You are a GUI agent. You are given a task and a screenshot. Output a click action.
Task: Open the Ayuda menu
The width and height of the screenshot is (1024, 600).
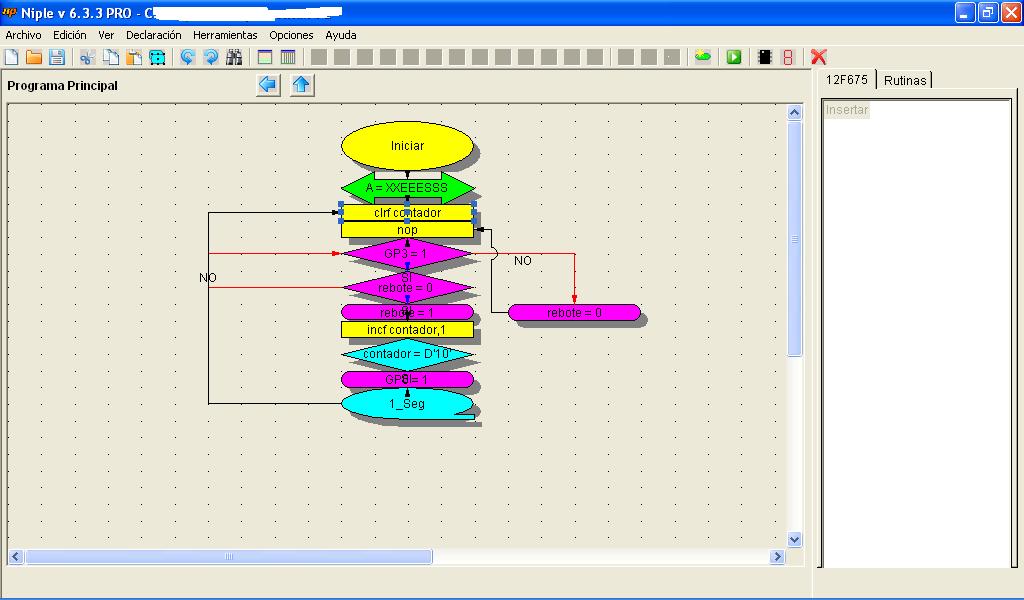[x=341, y=35]
